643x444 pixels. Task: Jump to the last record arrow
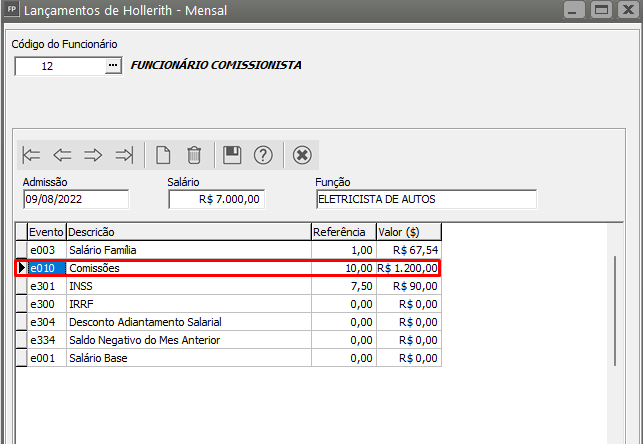124,155
